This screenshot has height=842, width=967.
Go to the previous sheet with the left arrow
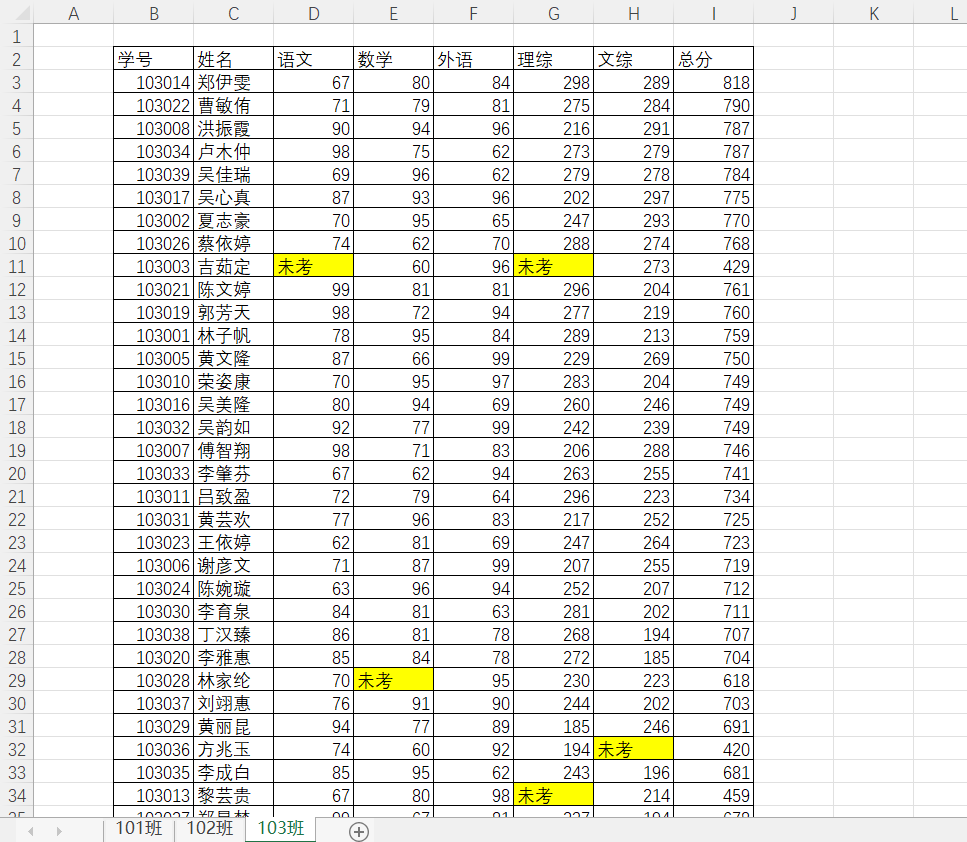coord(31,831)
